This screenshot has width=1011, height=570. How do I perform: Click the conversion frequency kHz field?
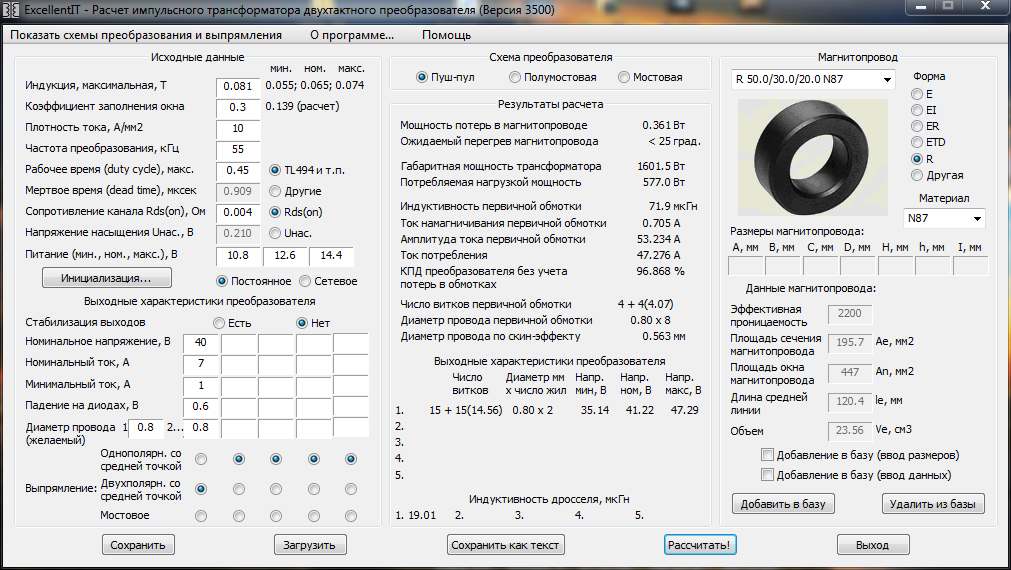coord(238,149)
